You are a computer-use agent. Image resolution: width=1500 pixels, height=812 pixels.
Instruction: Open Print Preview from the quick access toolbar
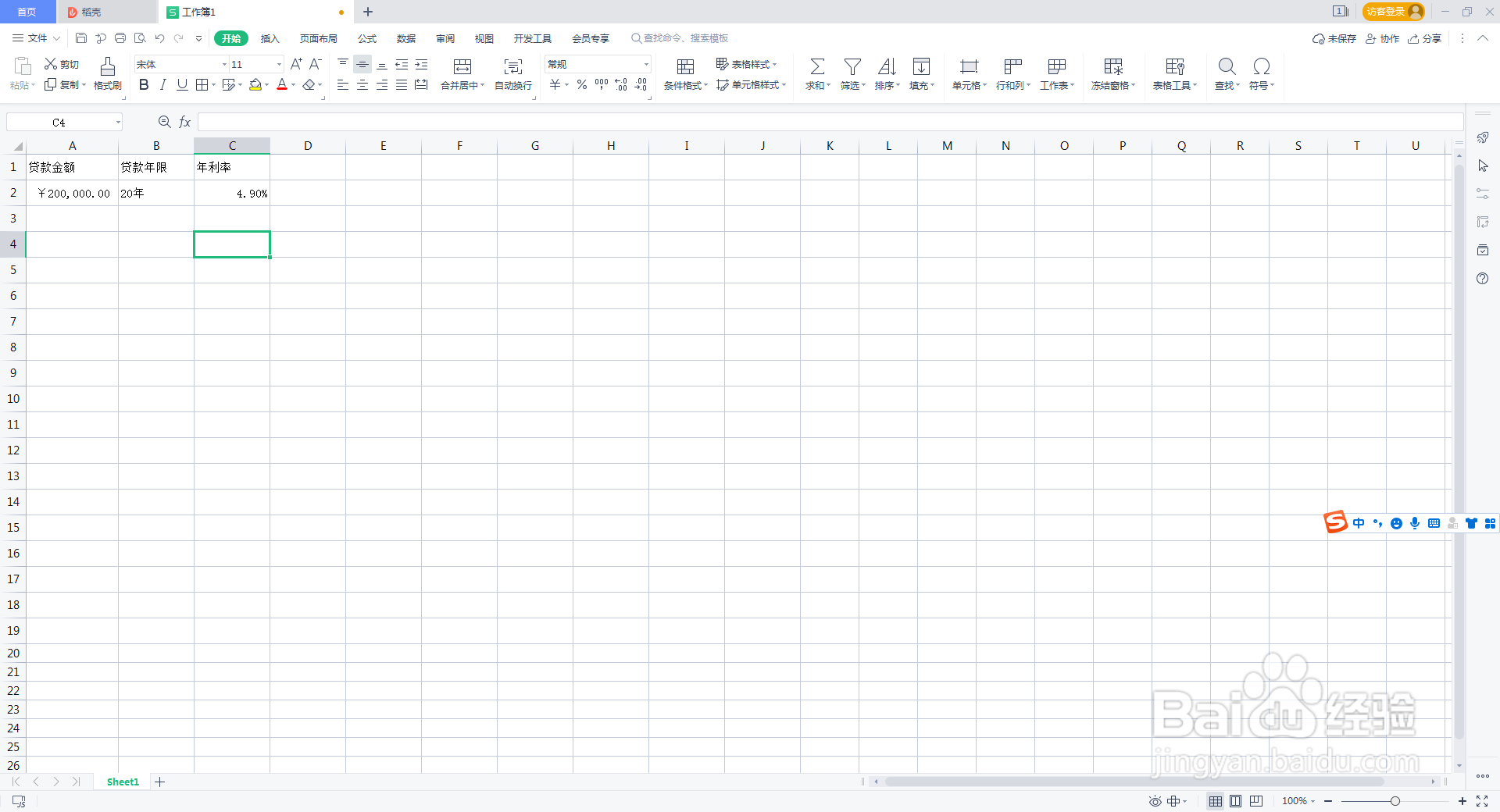pyautogui.click(x=140, y=38)
